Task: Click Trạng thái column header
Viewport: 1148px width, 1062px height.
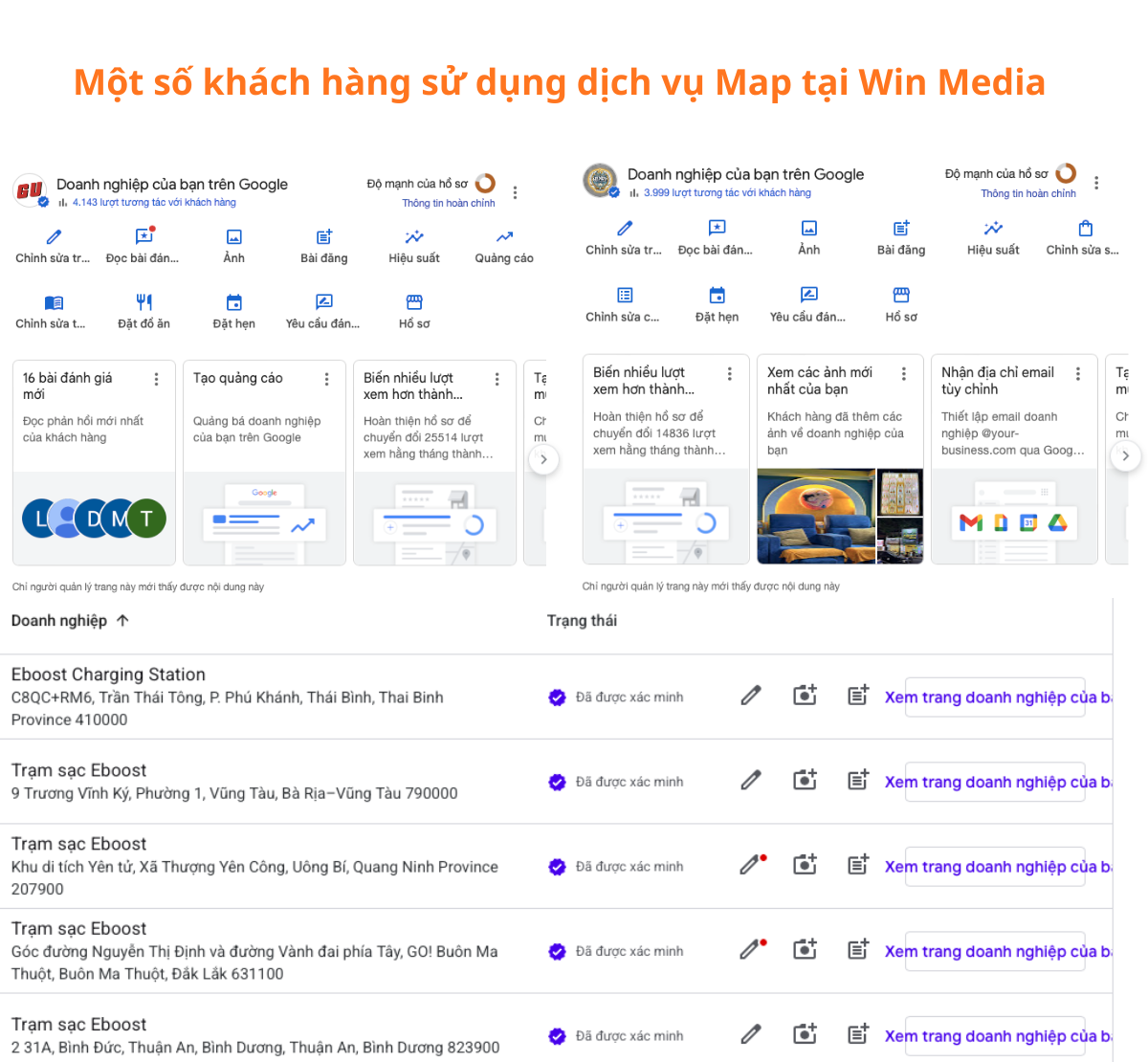Action: click(x=582, y=620)
